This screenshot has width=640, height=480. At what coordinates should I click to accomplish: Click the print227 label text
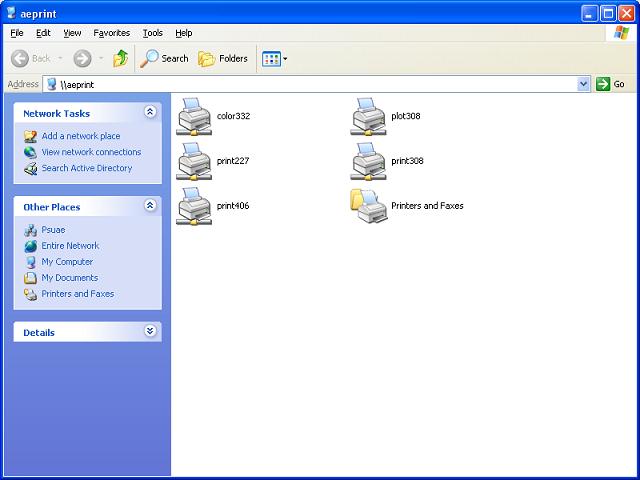(x=233, y=161)
